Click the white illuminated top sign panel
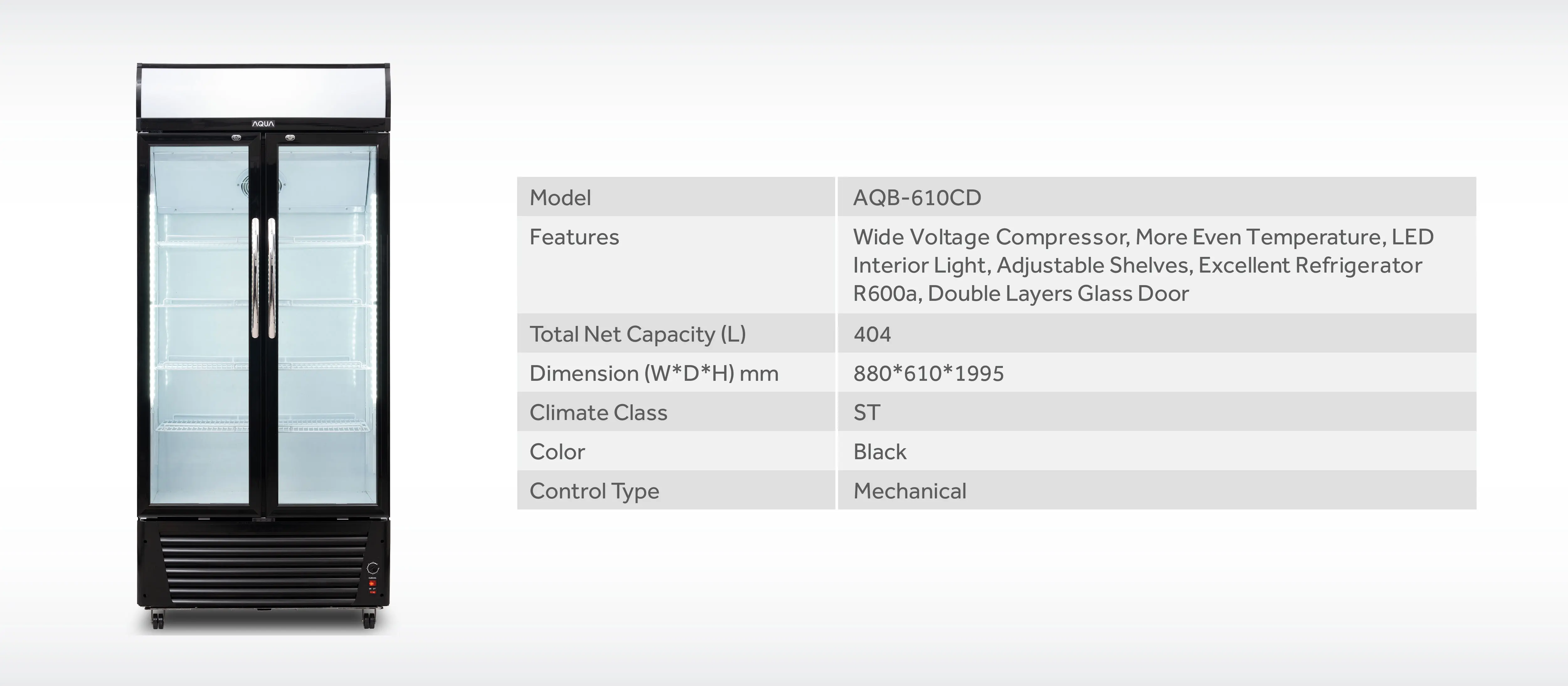 (x=263, y=92)
